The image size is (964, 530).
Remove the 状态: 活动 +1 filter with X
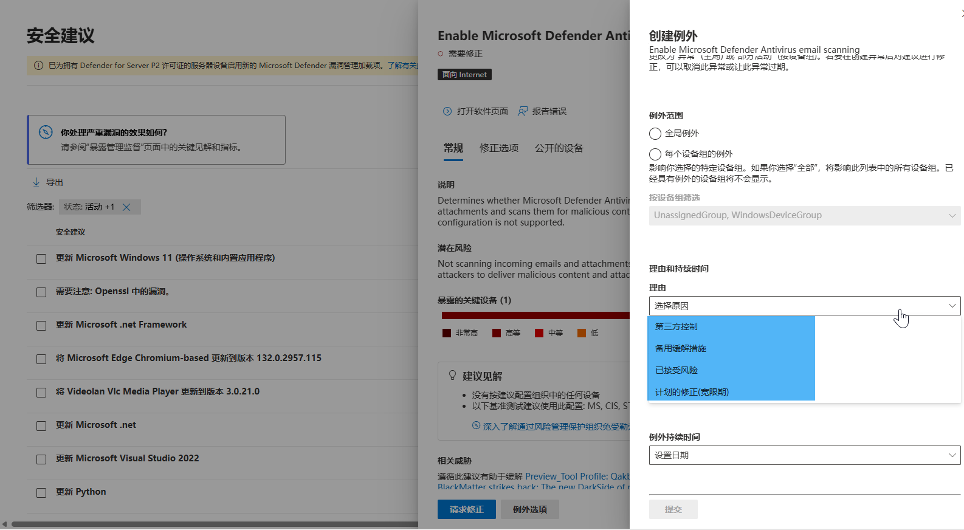point(127,207)
